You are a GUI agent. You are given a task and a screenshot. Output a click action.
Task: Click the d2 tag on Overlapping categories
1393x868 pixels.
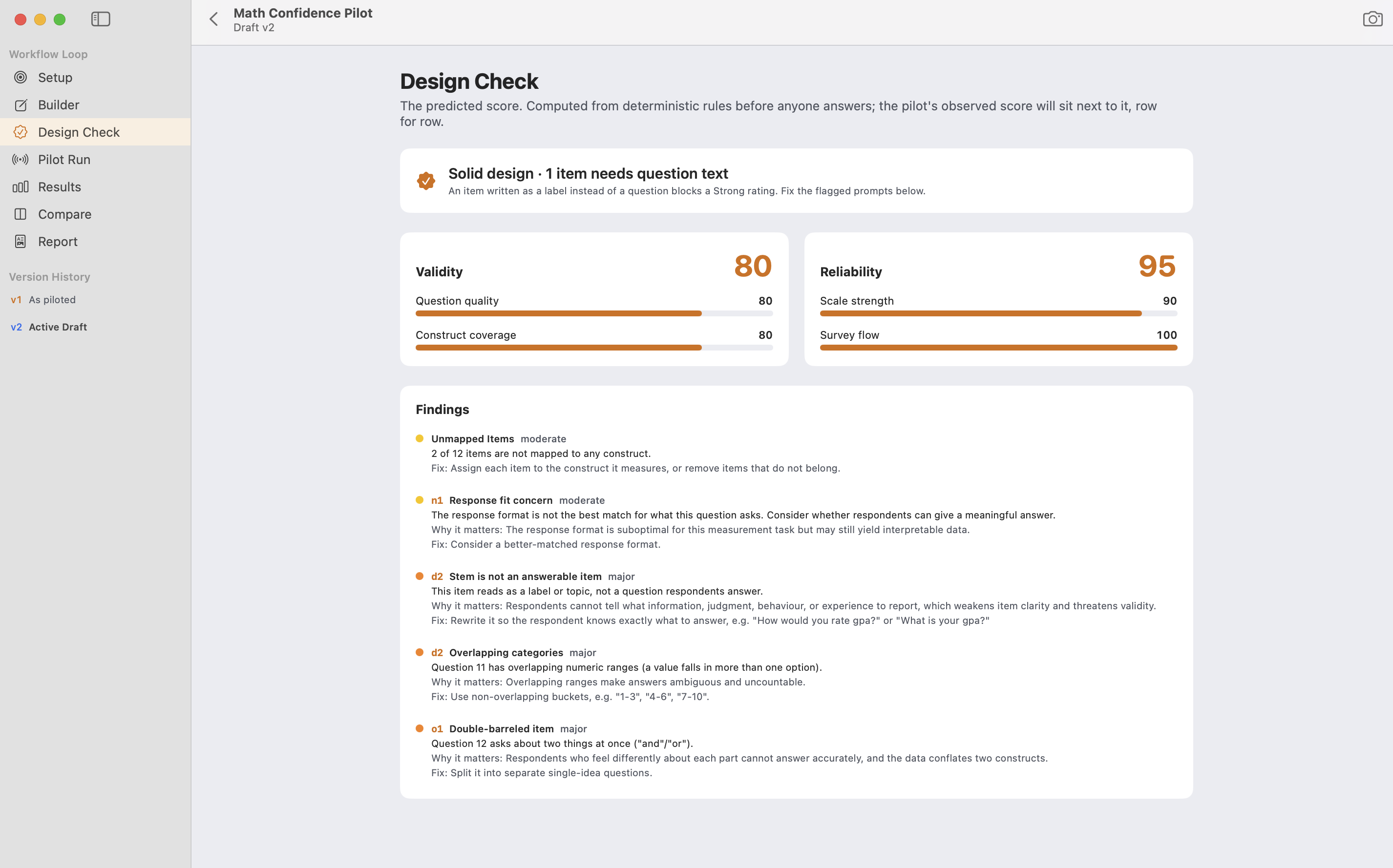pos(437,653)
